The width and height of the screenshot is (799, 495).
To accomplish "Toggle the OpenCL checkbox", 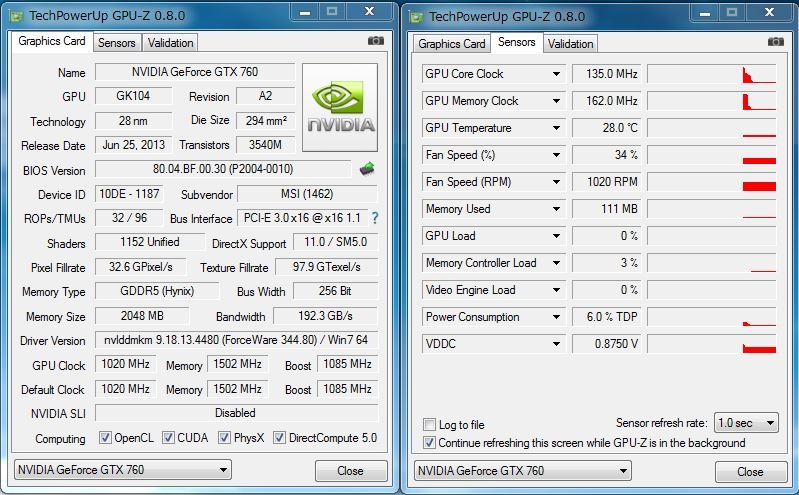I will coord(105,437).
